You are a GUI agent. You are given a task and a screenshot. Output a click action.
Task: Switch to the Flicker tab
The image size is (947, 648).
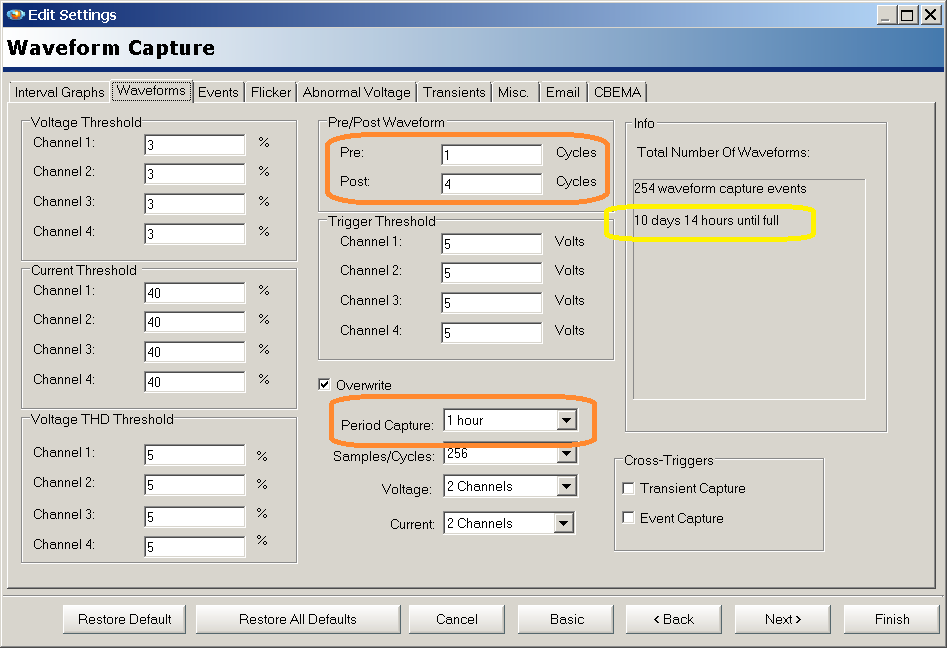270,91
